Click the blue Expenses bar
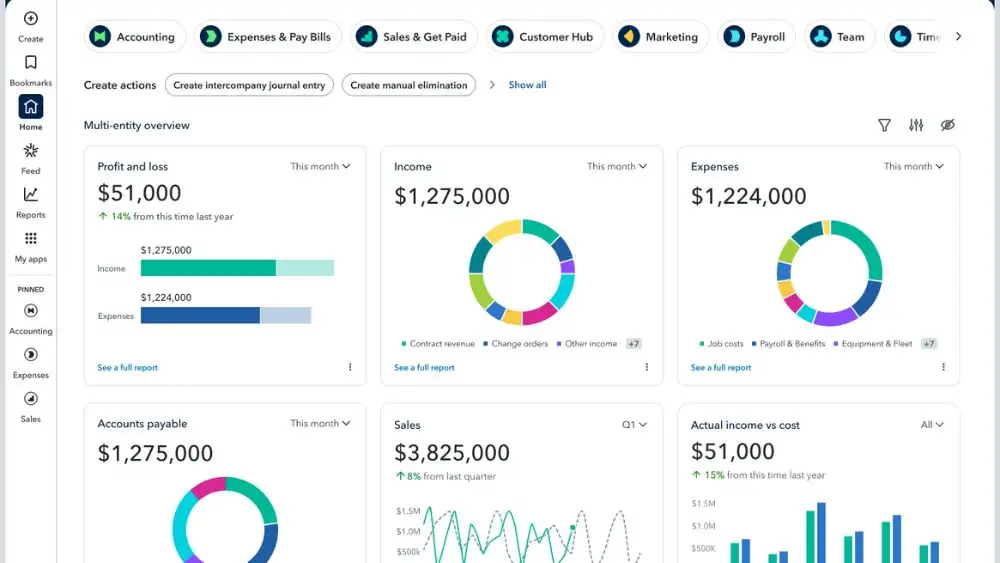 tap(200, 315)
